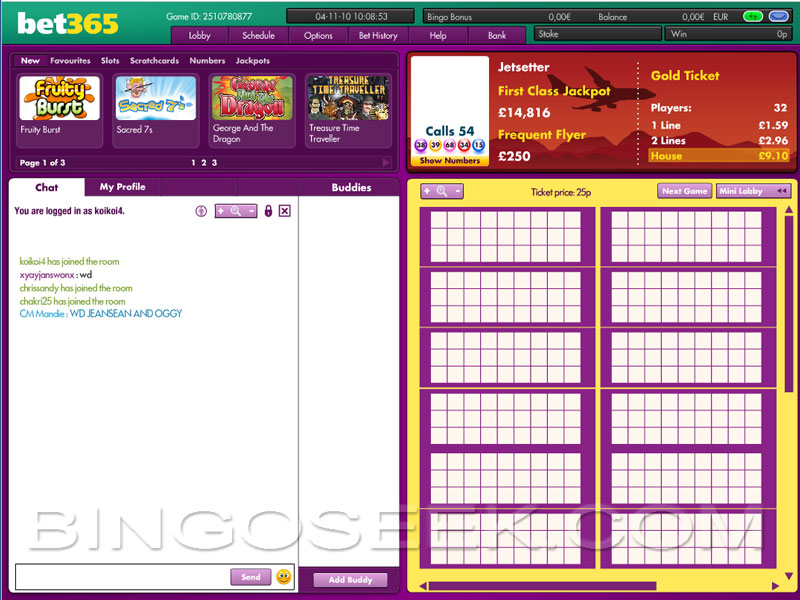Go to games page 2
Screen dimensions: 800x600
204,163
